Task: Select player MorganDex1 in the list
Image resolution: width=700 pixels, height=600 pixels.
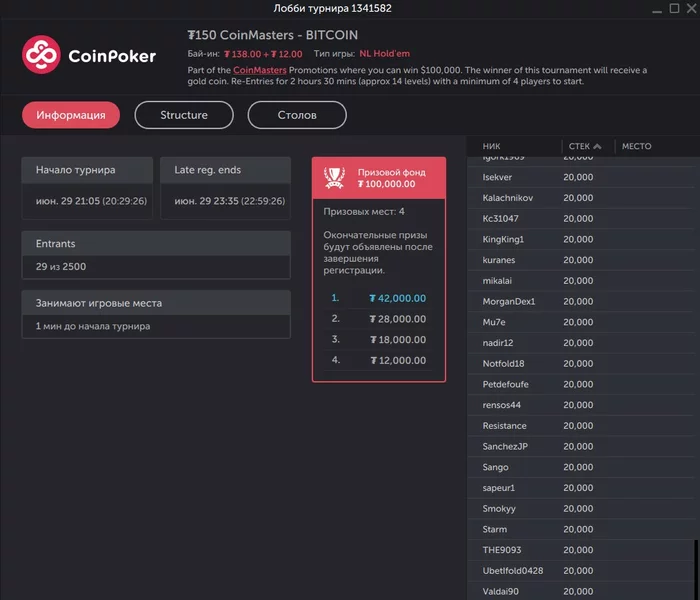Action: 581,302
